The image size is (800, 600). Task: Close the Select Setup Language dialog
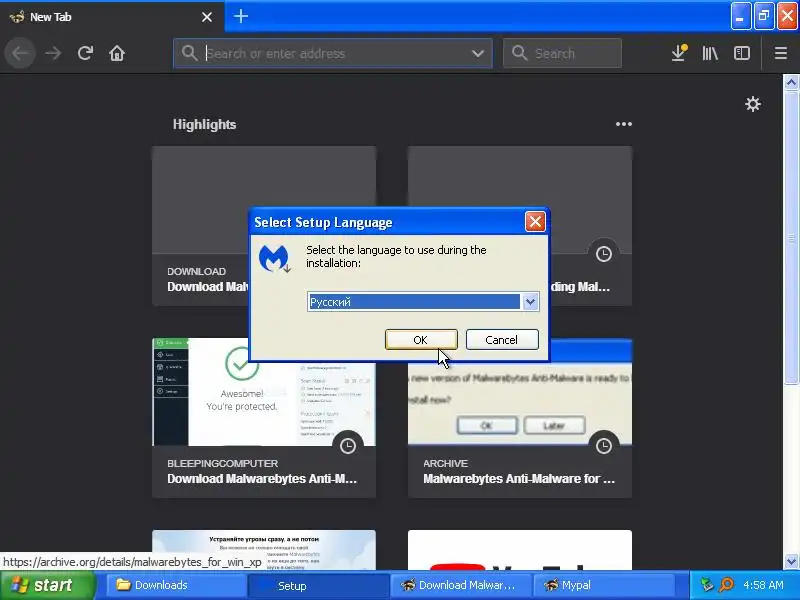(535, 222)
